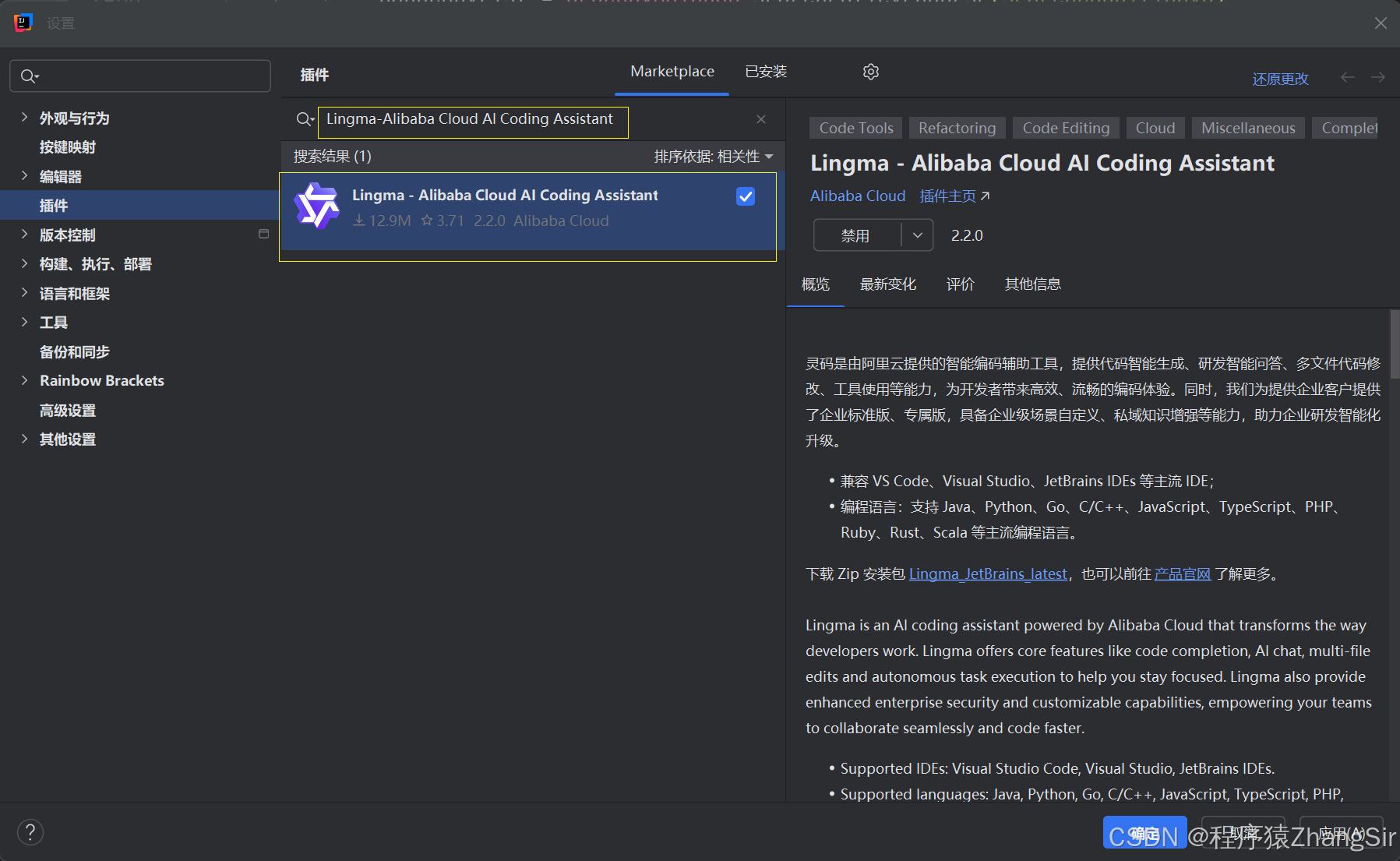Image resolution: width=1400 pixels, height=861 pixels.
Task: Click the IntelliJ logo in title bar
Action: point(23,23)
